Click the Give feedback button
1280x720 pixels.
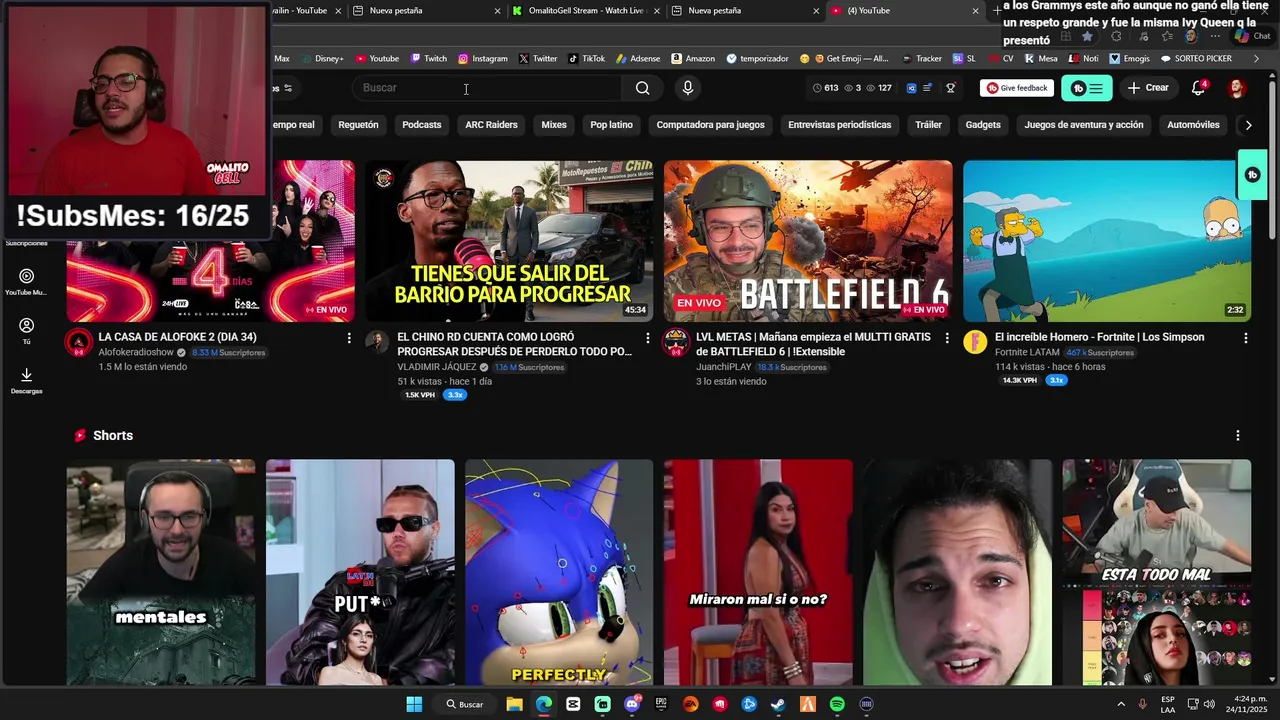[1017, 88]
